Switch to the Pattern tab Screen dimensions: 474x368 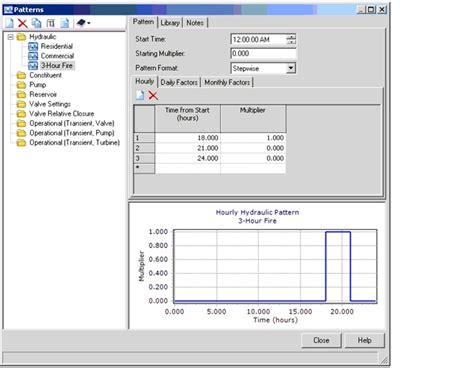143,22
